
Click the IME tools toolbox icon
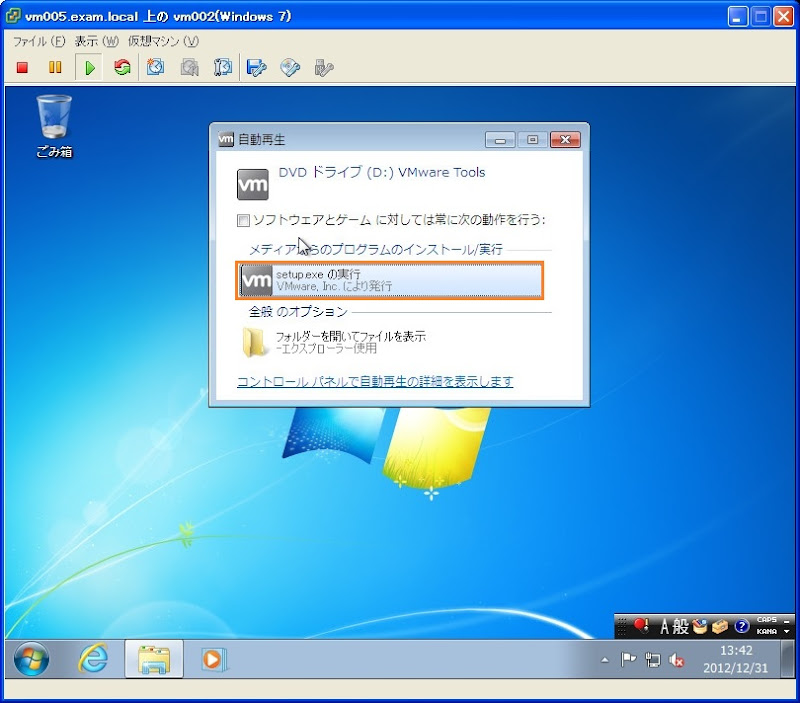point(720,626)
